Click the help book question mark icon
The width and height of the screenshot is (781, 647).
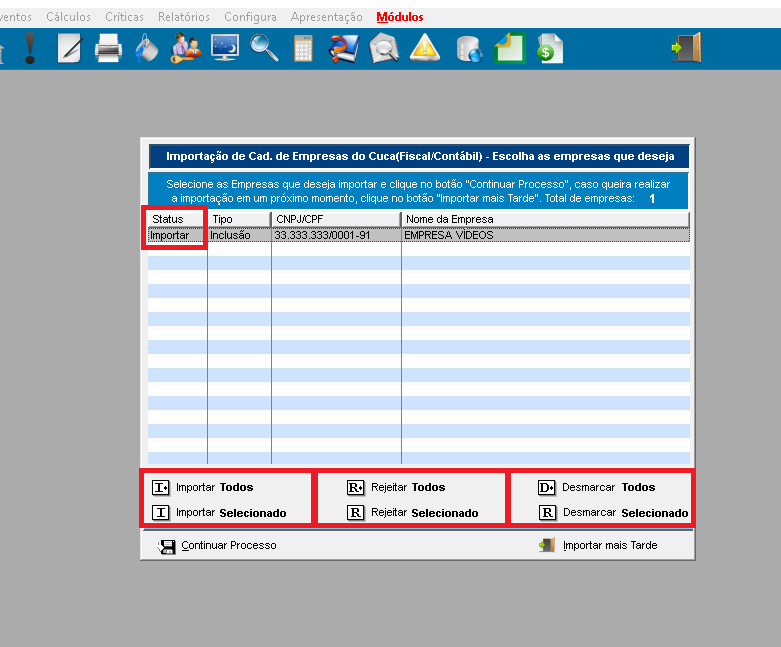point(344,49)
